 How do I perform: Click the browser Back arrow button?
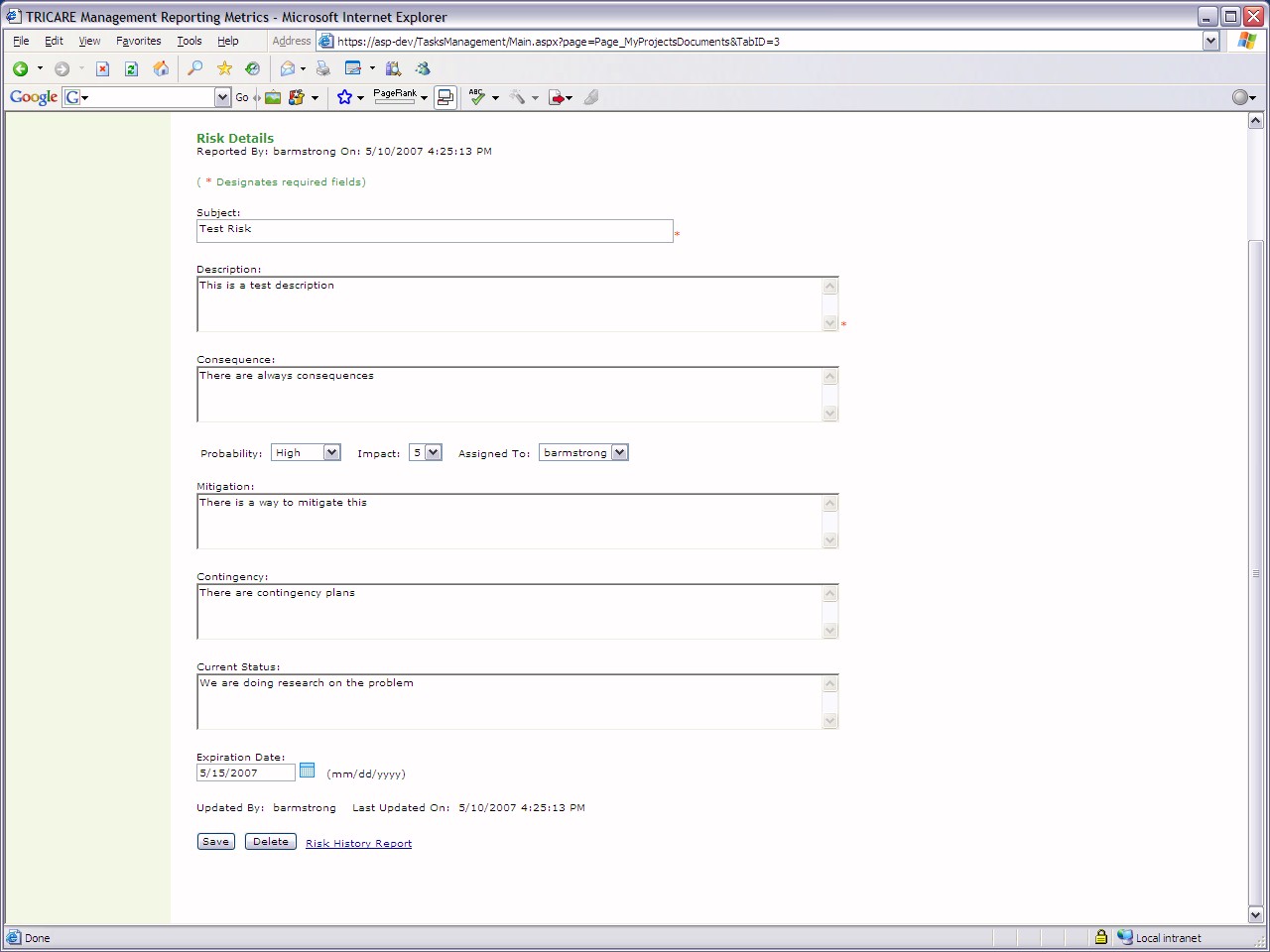(20, 68)
